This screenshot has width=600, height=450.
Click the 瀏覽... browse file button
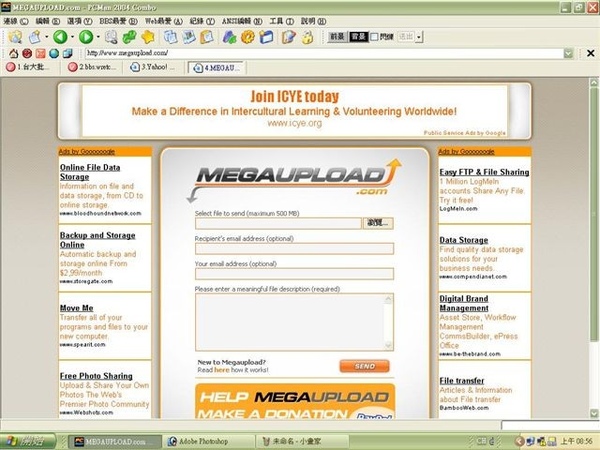point(378,223)
